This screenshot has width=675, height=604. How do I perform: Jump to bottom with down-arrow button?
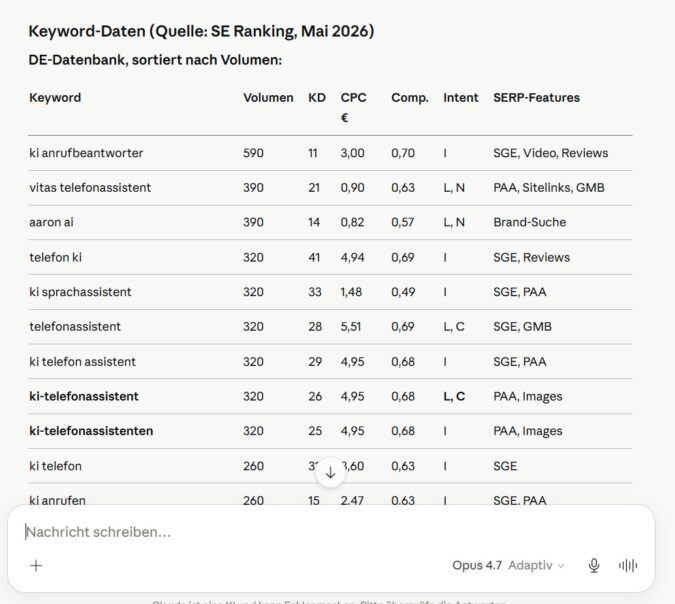tap(330, 472)
